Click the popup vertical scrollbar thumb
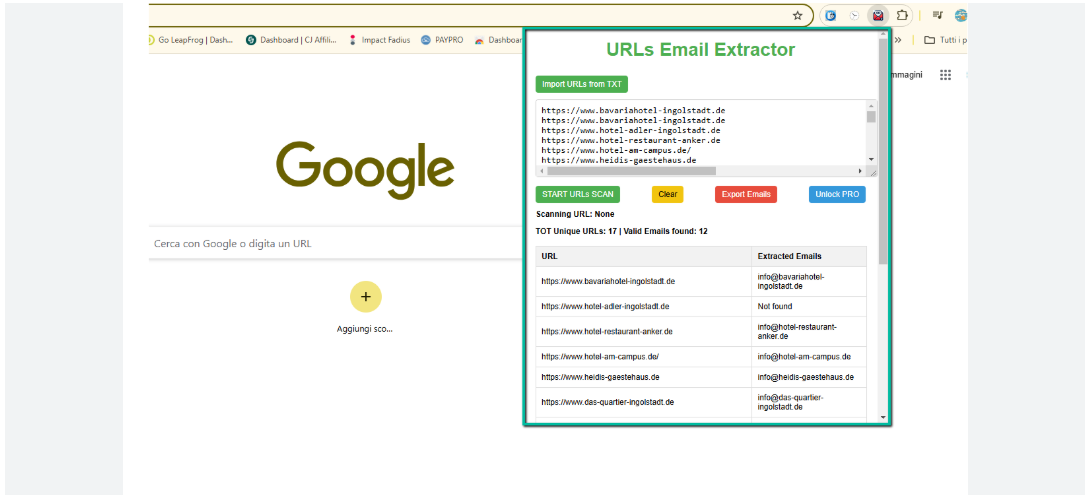This screenshot has height=495, width=1085. [882, 151]
